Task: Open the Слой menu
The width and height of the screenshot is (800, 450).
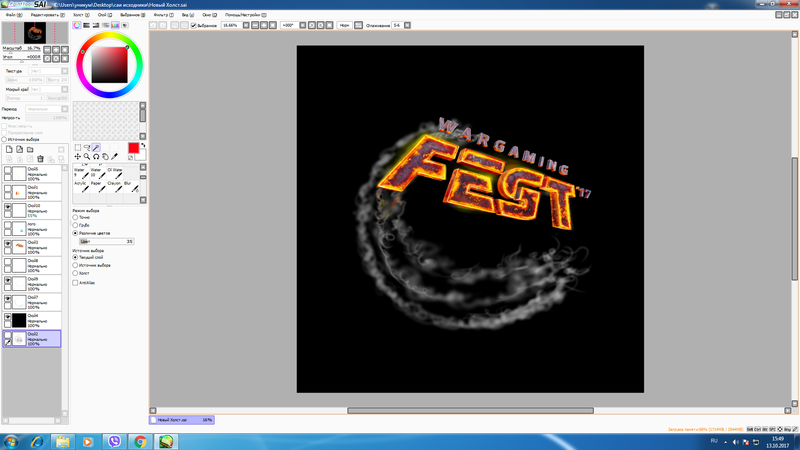Action: [x=105, y=15]
